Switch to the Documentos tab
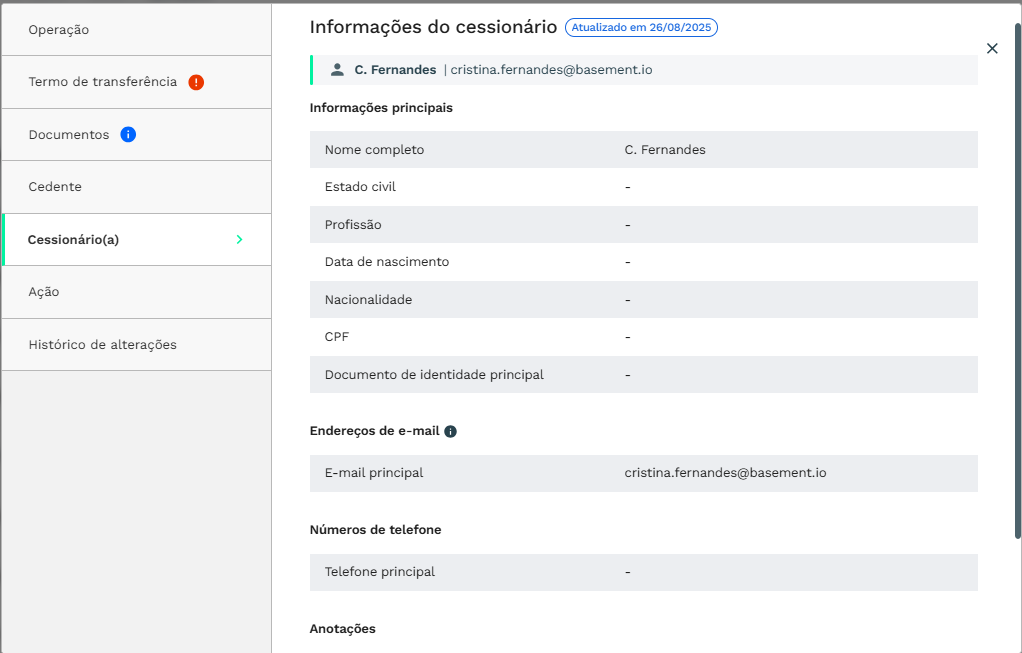 pos(69,135)
